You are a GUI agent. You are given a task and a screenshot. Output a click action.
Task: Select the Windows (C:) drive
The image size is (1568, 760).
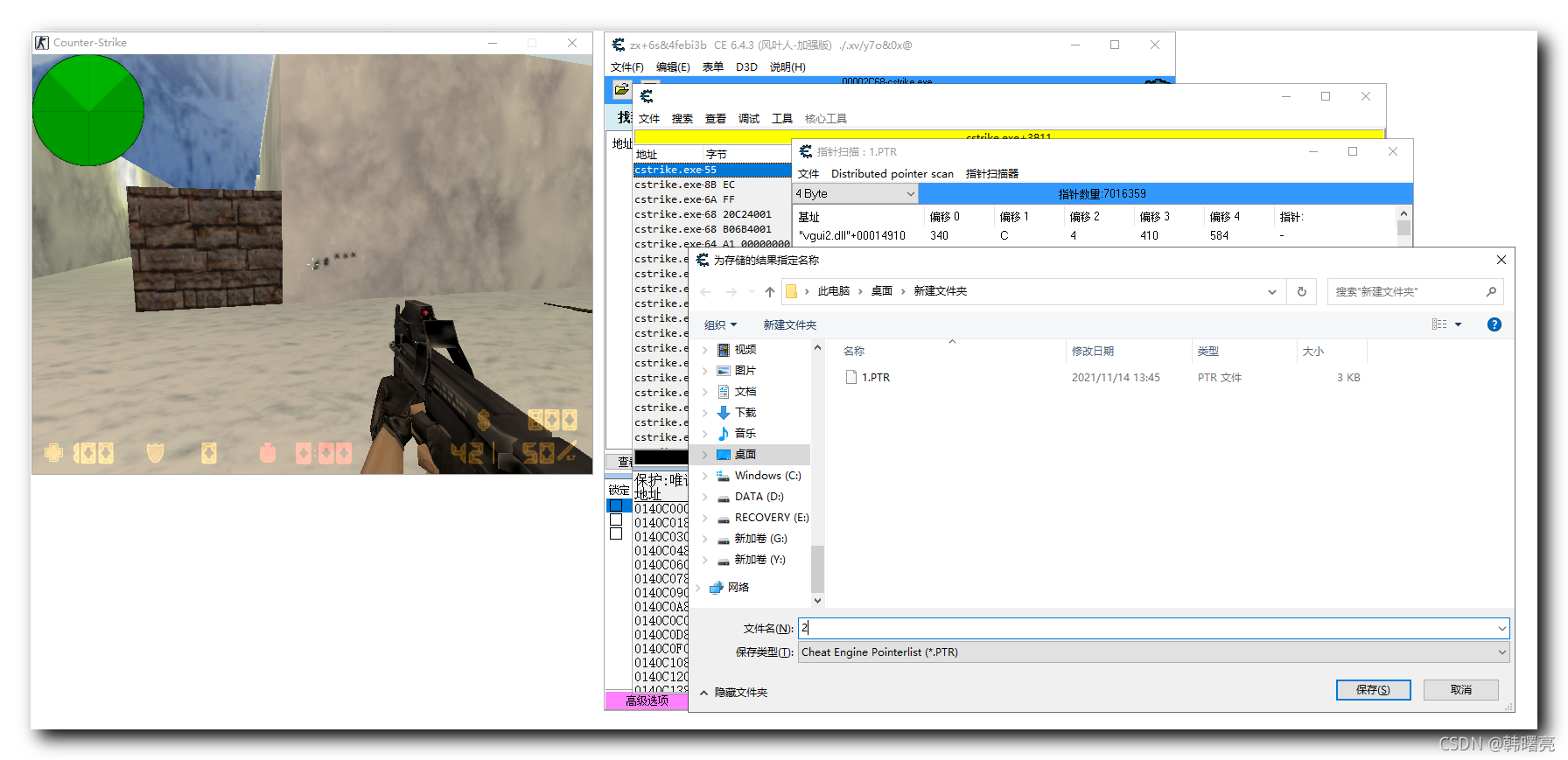[x=767, y=476]
